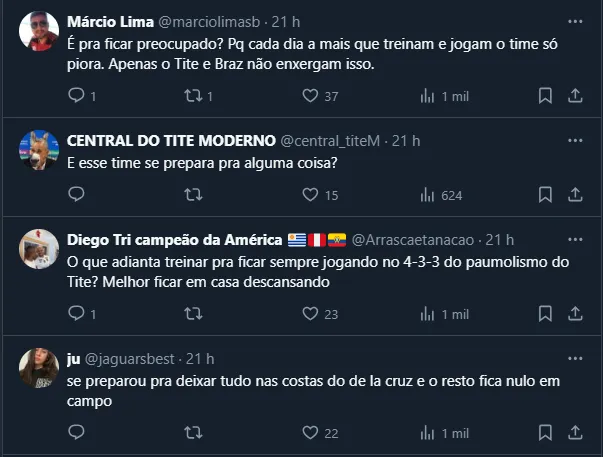Image resolution: width=603 pixels, height=457 pixels.
Task: Bookmark the tweet by ju
Action: [545, 433]
